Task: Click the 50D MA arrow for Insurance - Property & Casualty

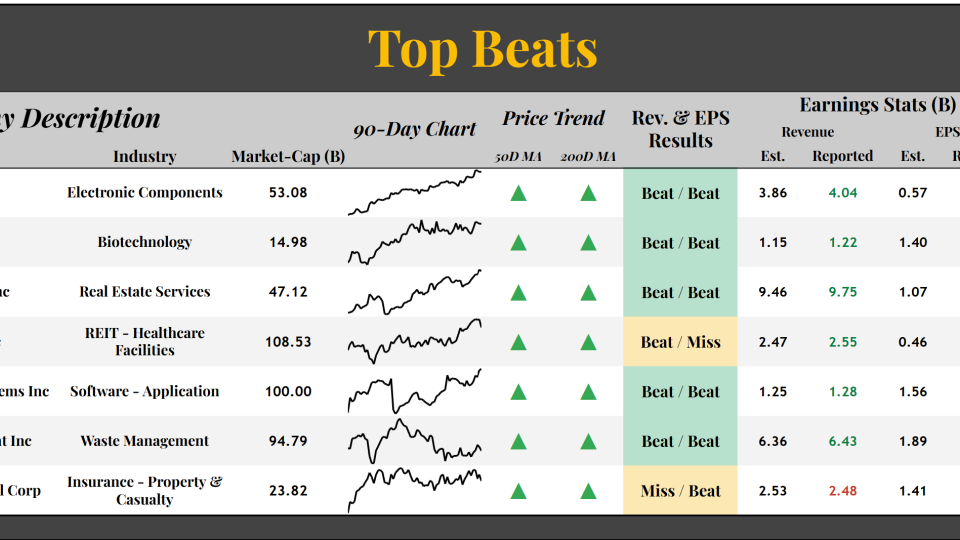Action: 518,491
